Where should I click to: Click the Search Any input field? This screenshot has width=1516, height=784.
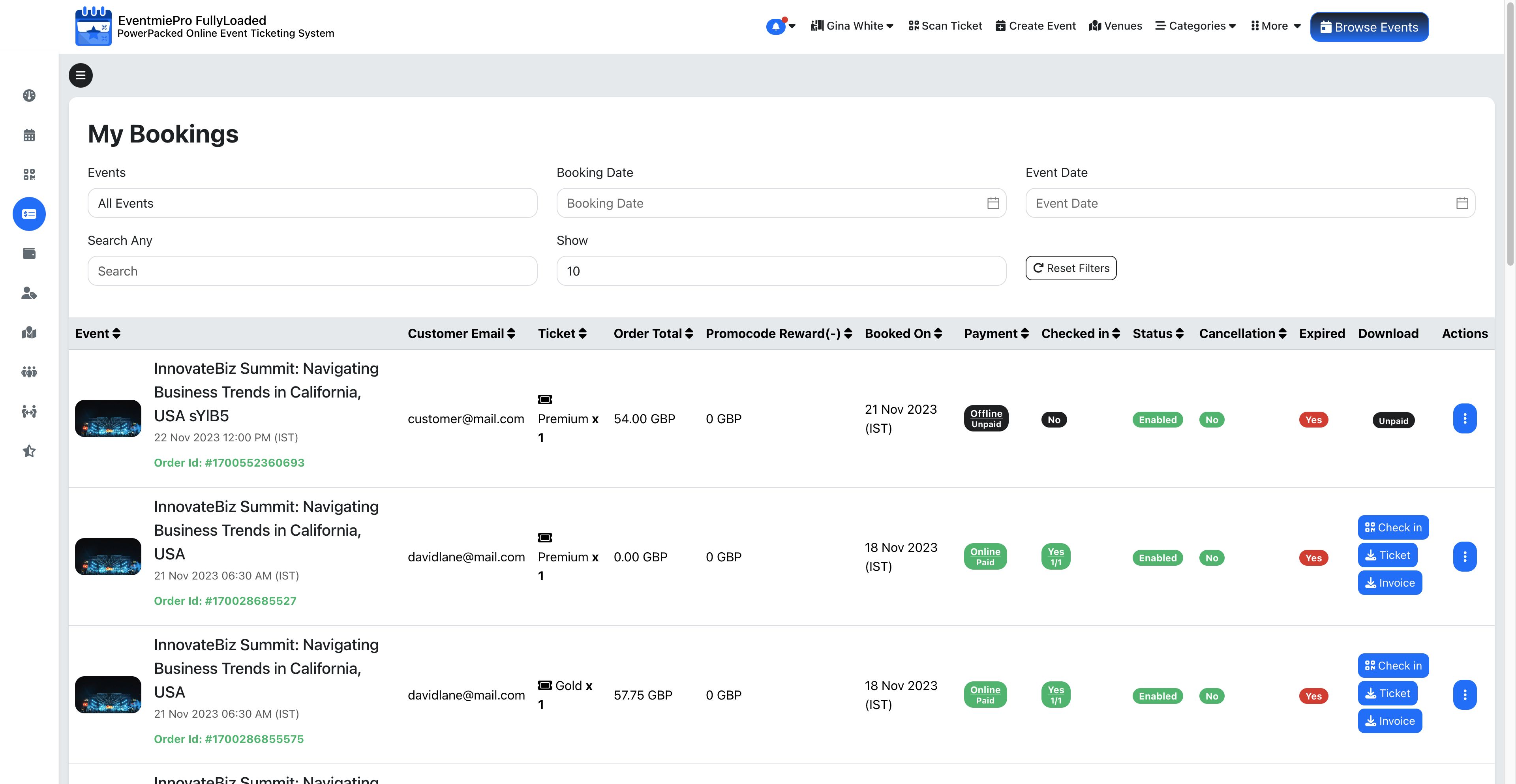click(x=312, y=271)
